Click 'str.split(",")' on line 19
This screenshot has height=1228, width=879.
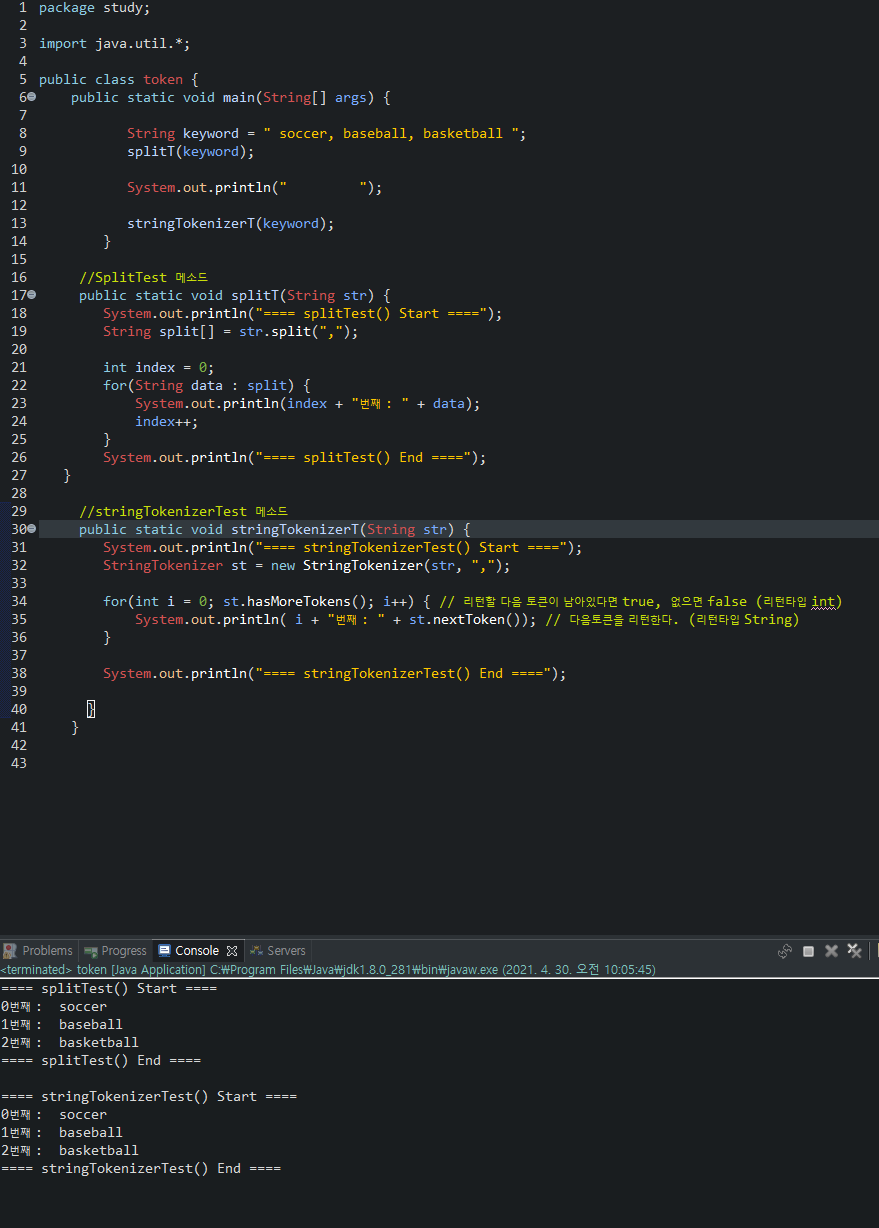[295, 332]
